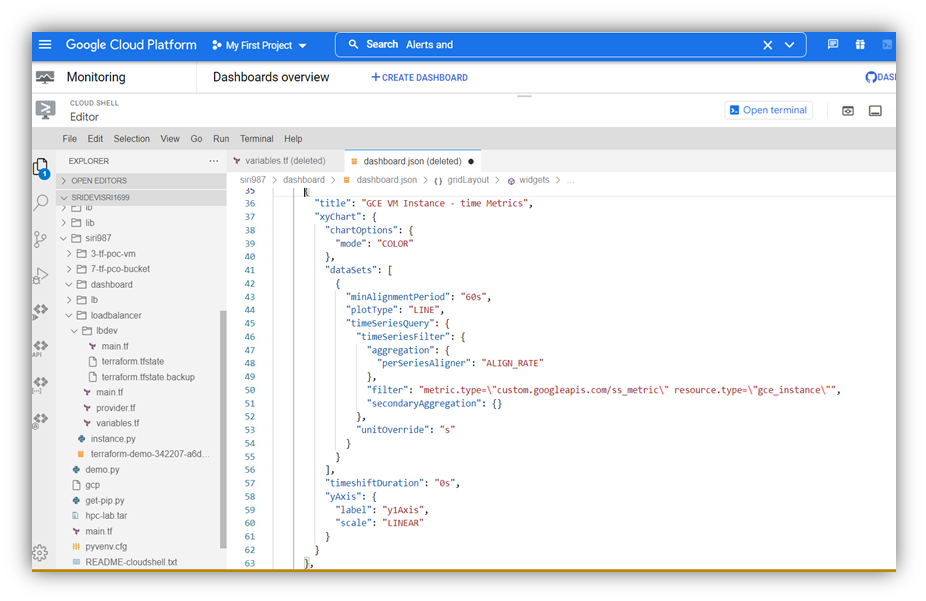Image resolution: width=926 pixels, height=601 pixels.
Task: Switch to dashboard.json (deleted) tab
Action: (x=412, y=161)
